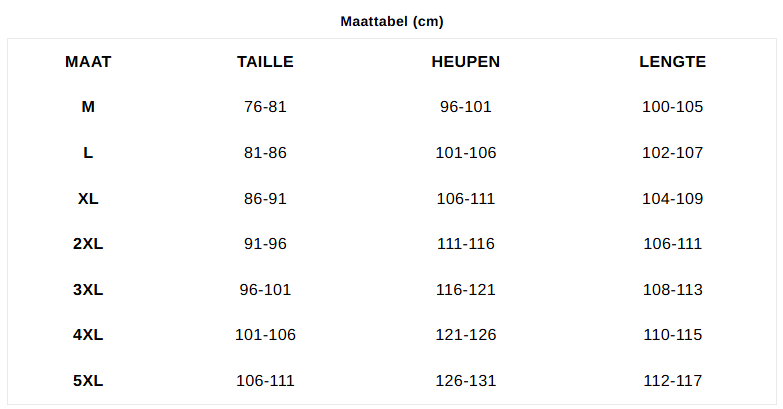Select the 3XL size row label
Screen dimensions: 783x409
coord(88,290)
